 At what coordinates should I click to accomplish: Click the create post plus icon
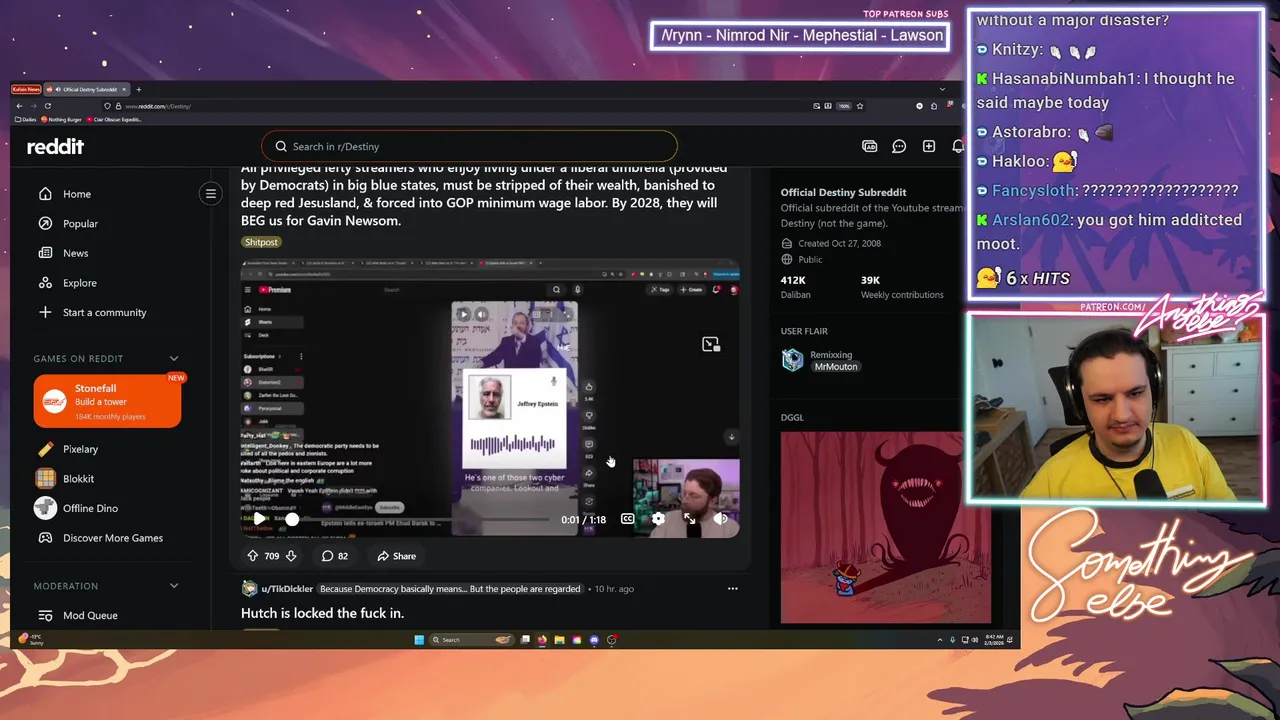point(929,146)
